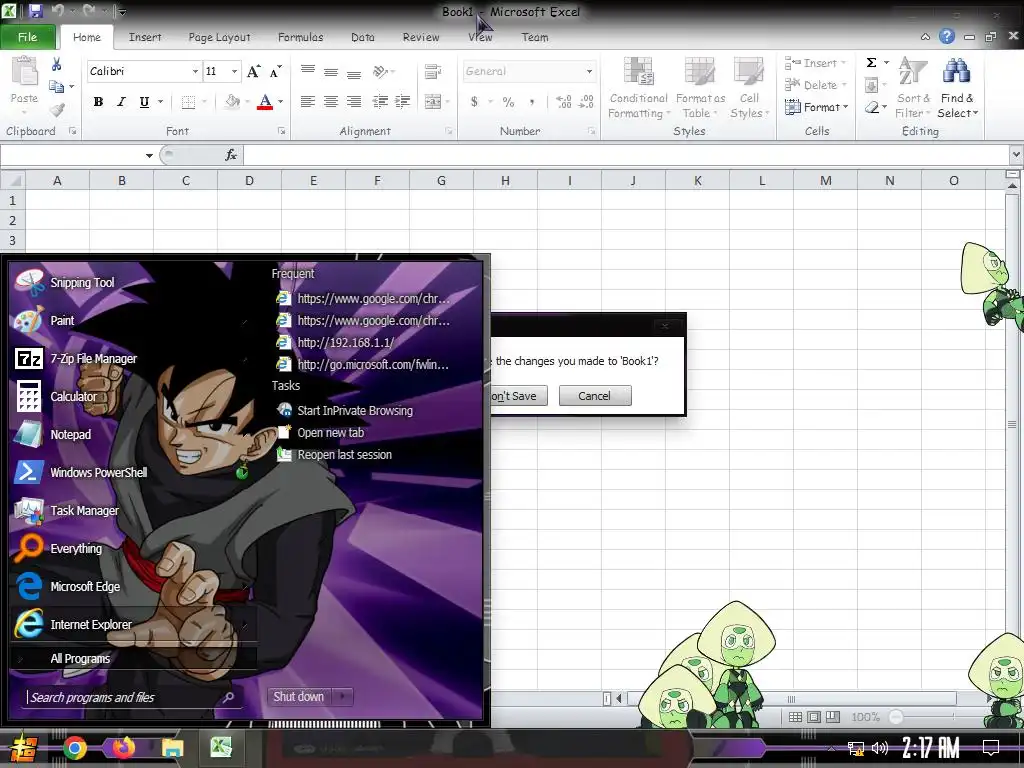Click the Cut scissors icon

(x=56, y=64)
